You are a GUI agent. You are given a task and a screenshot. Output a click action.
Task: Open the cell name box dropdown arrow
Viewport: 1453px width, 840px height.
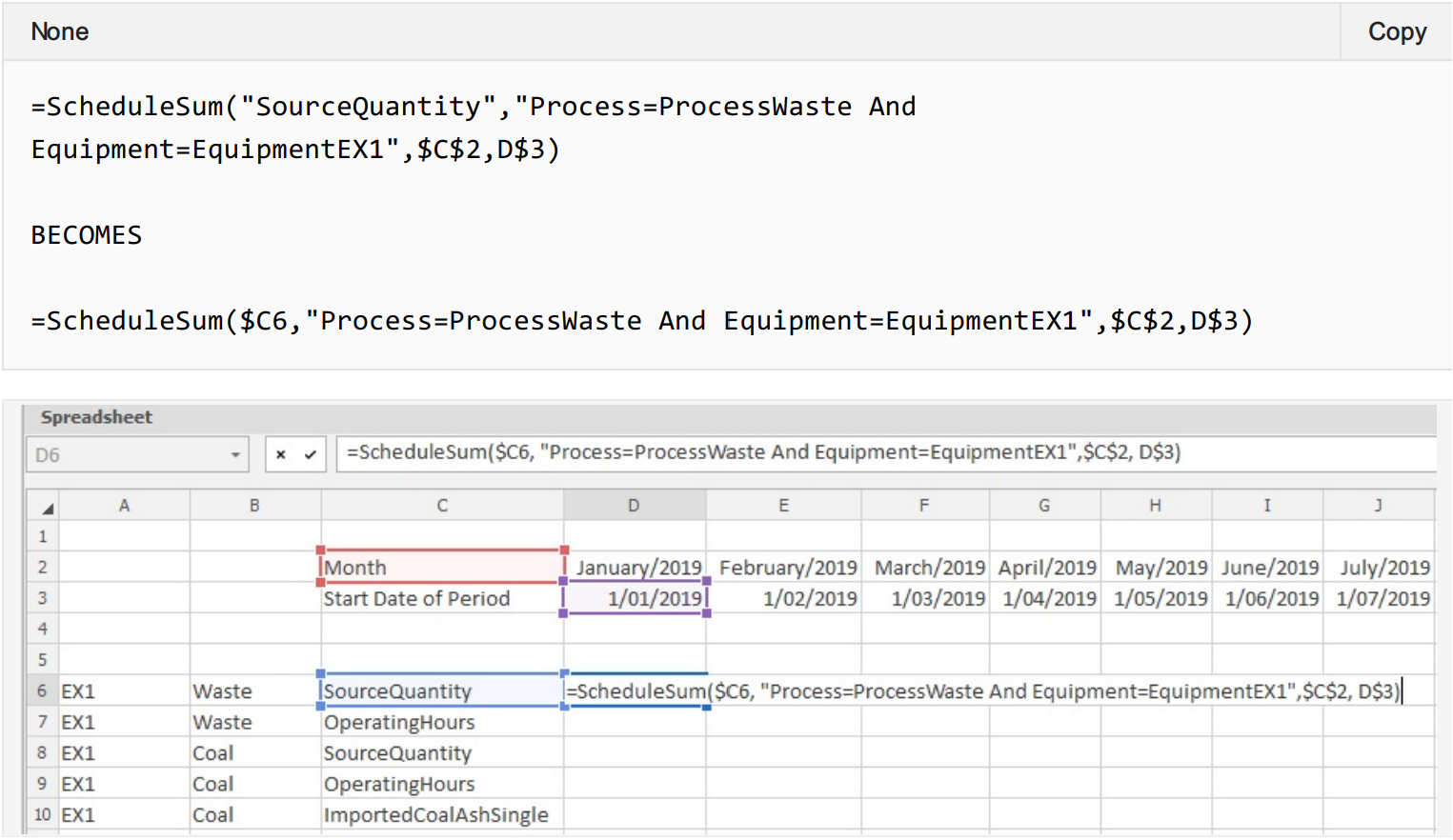tap(235, 455)
